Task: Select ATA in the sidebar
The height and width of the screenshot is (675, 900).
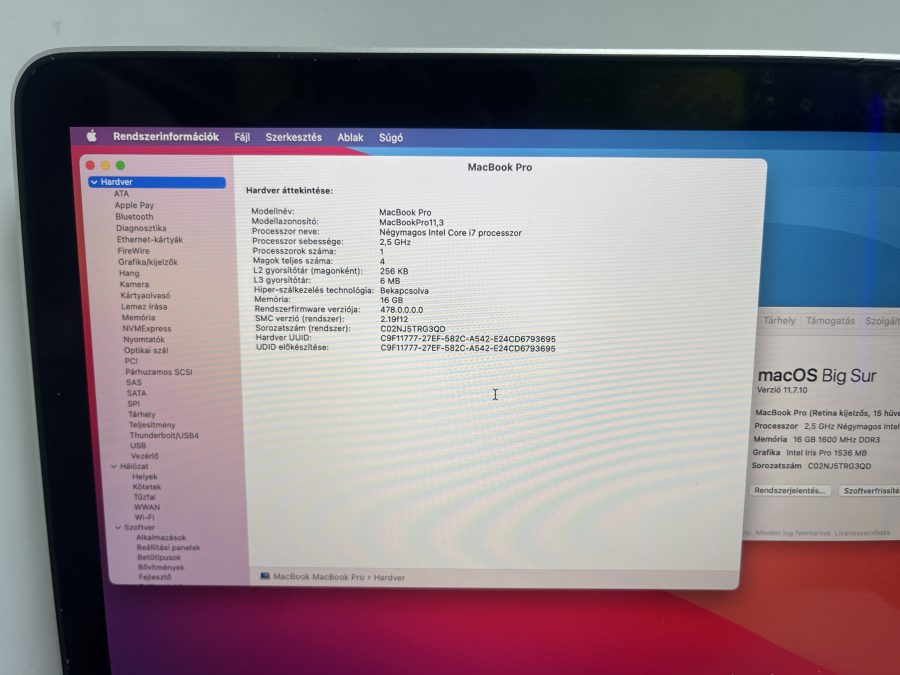Action: tap(121, 193)
